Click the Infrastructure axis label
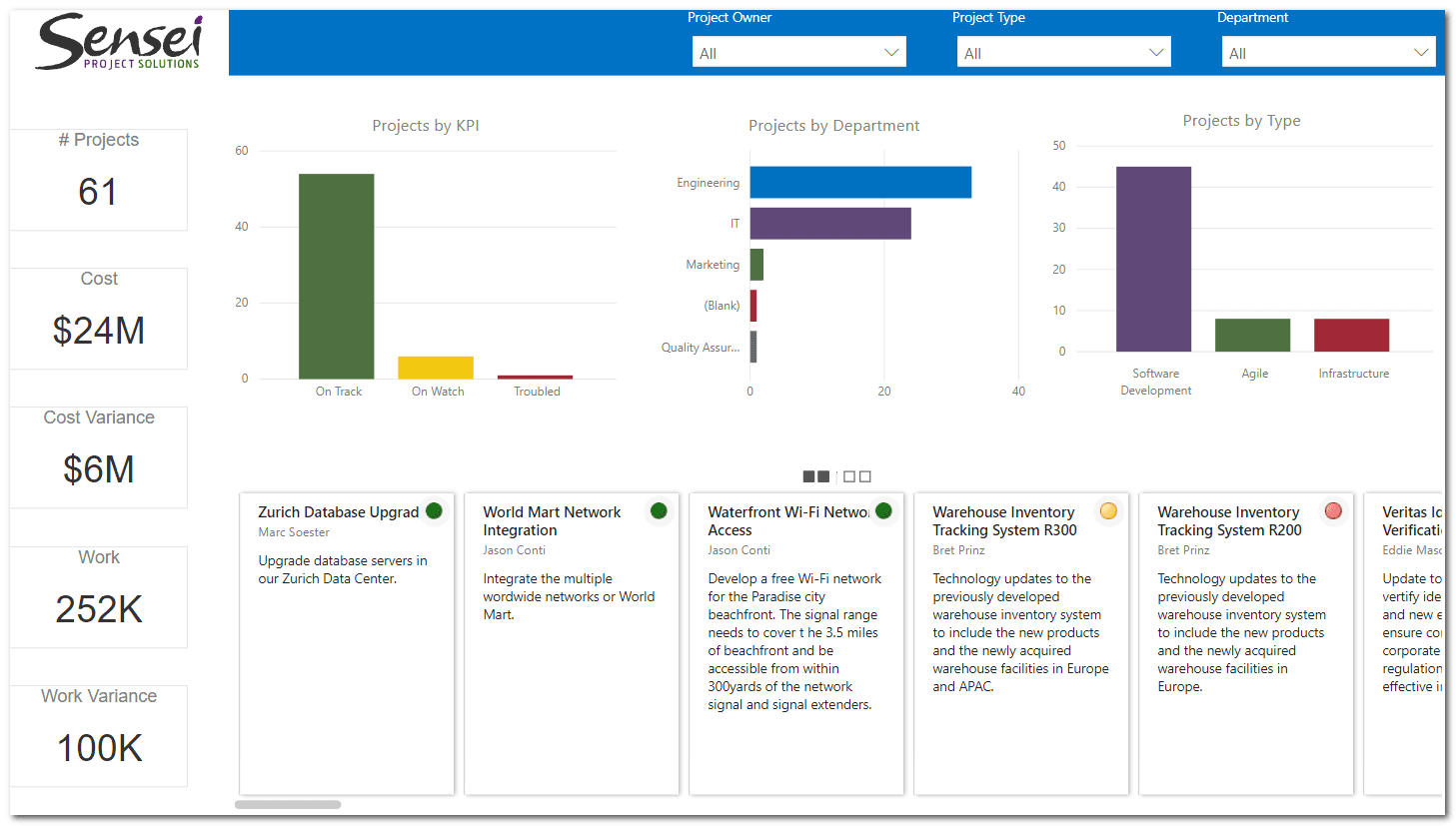The image size is (1456, 826). tap(1353, 374)
